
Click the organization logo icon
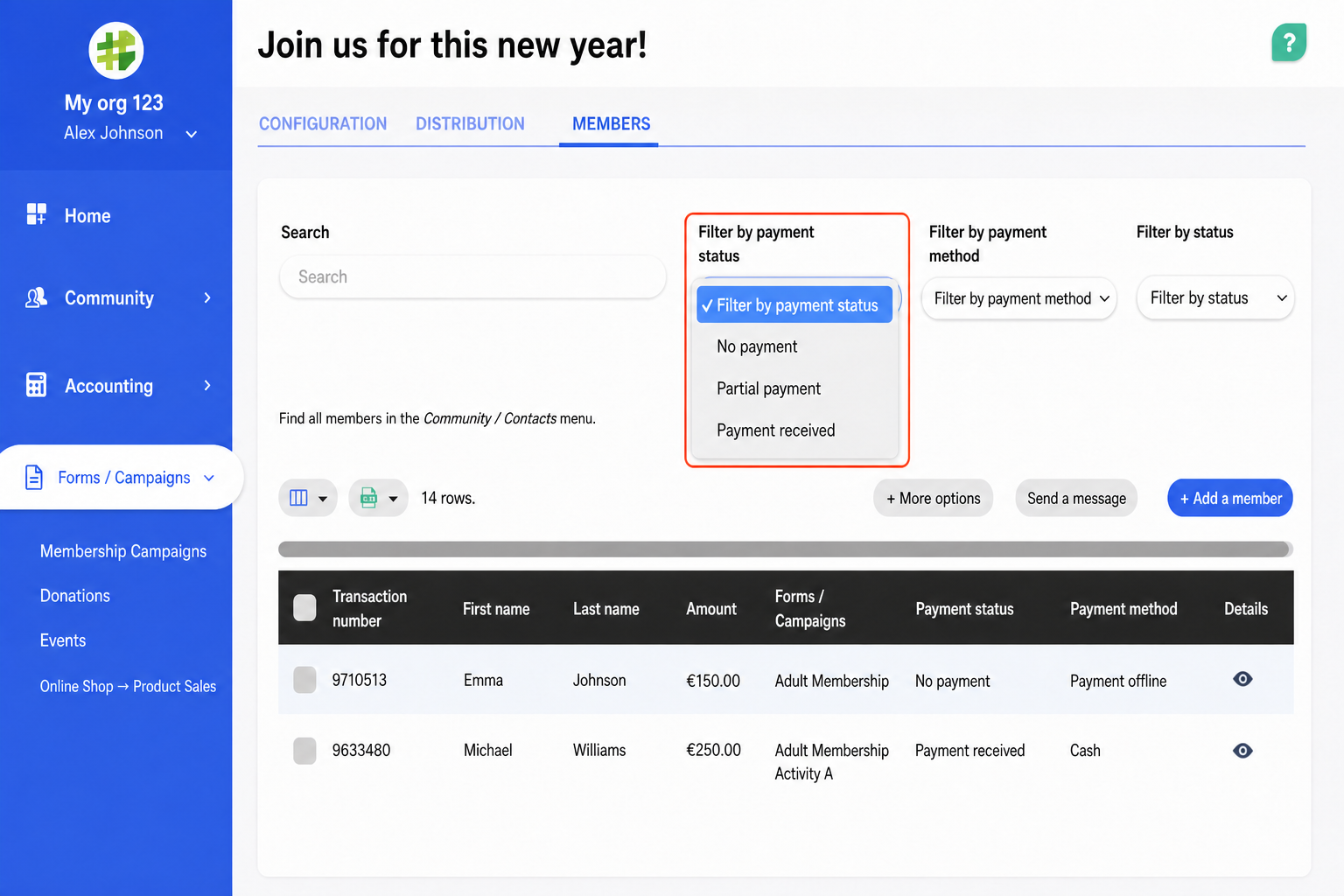tap(116, 50)
